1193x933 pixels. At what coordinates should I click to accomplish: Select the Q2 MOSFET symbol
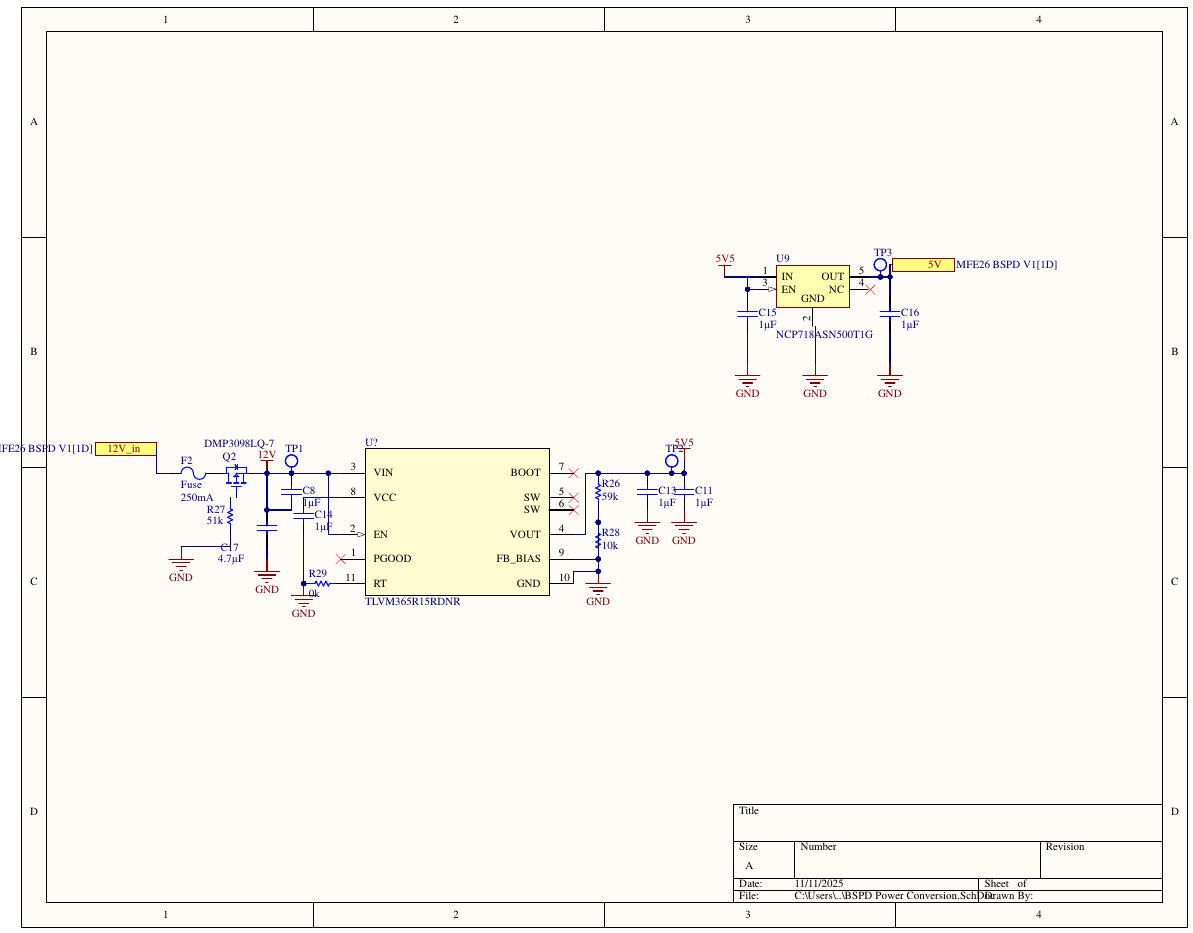tap(237, 476)
